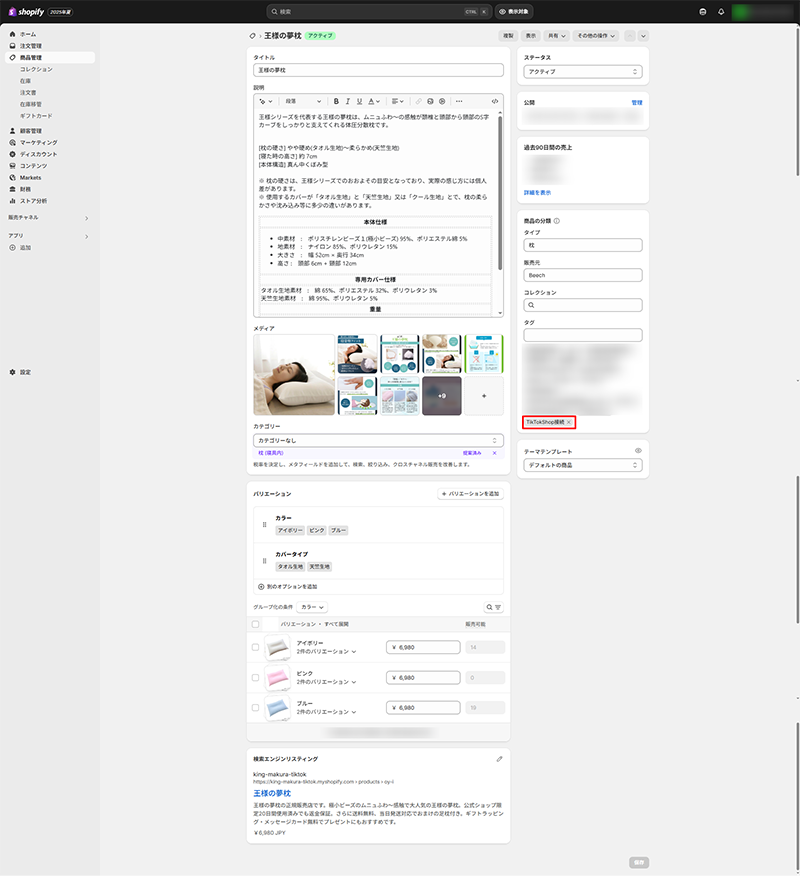Image resolution: width=800 pixels, height=876 pixels.
Task: Click the +9 more media thumbnail
Action: point(442,396)
